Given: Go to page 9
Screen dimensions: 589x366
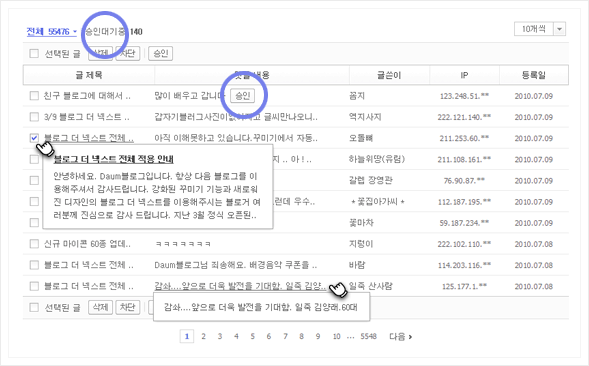Looking at the screenshot, I should [x=318, y=336].
